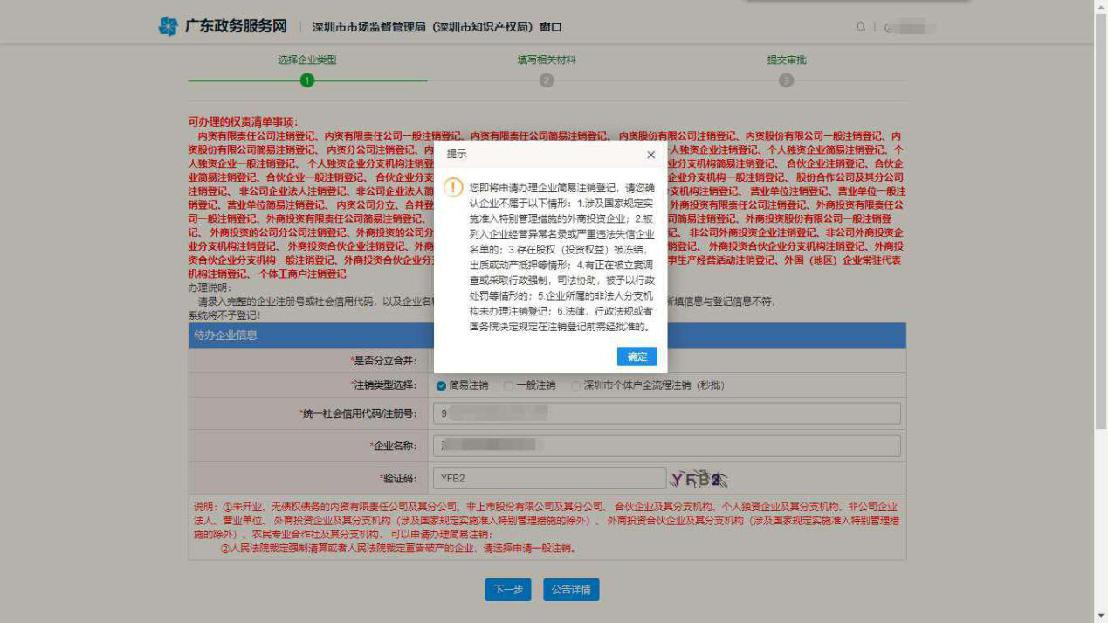
Task: Click the green step 1 circle
Action: tap(307, 80)
